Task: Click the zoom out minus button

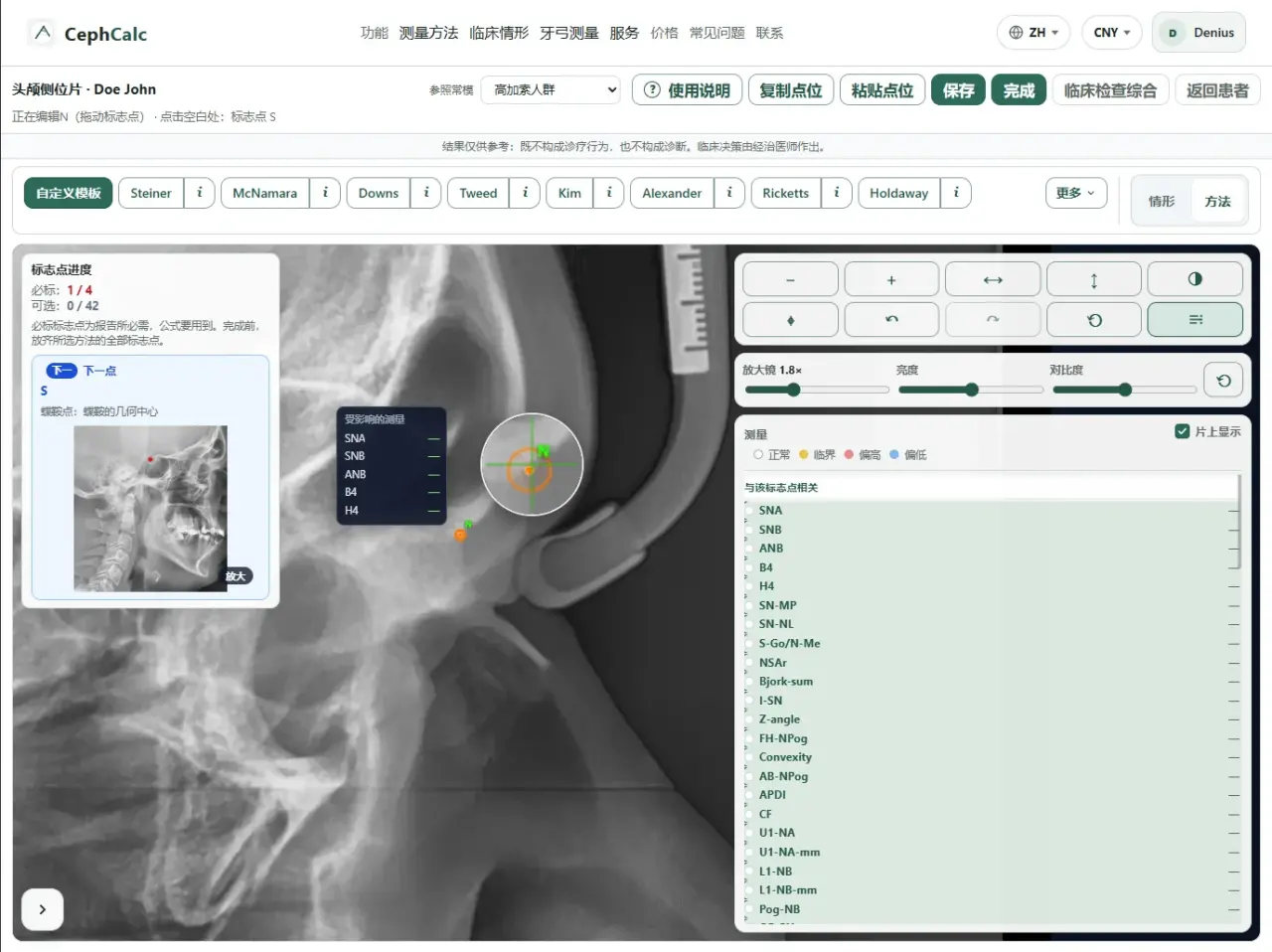Action: pos(790,279)
